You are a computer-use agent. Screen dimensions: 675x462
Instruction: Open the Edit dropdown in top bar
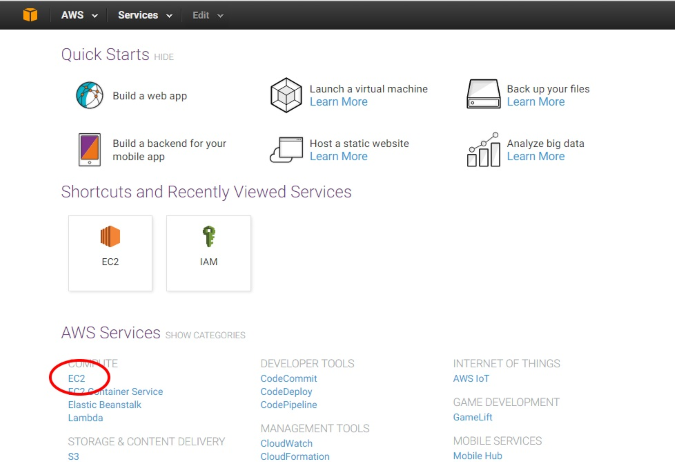click(x=207, y=16)
